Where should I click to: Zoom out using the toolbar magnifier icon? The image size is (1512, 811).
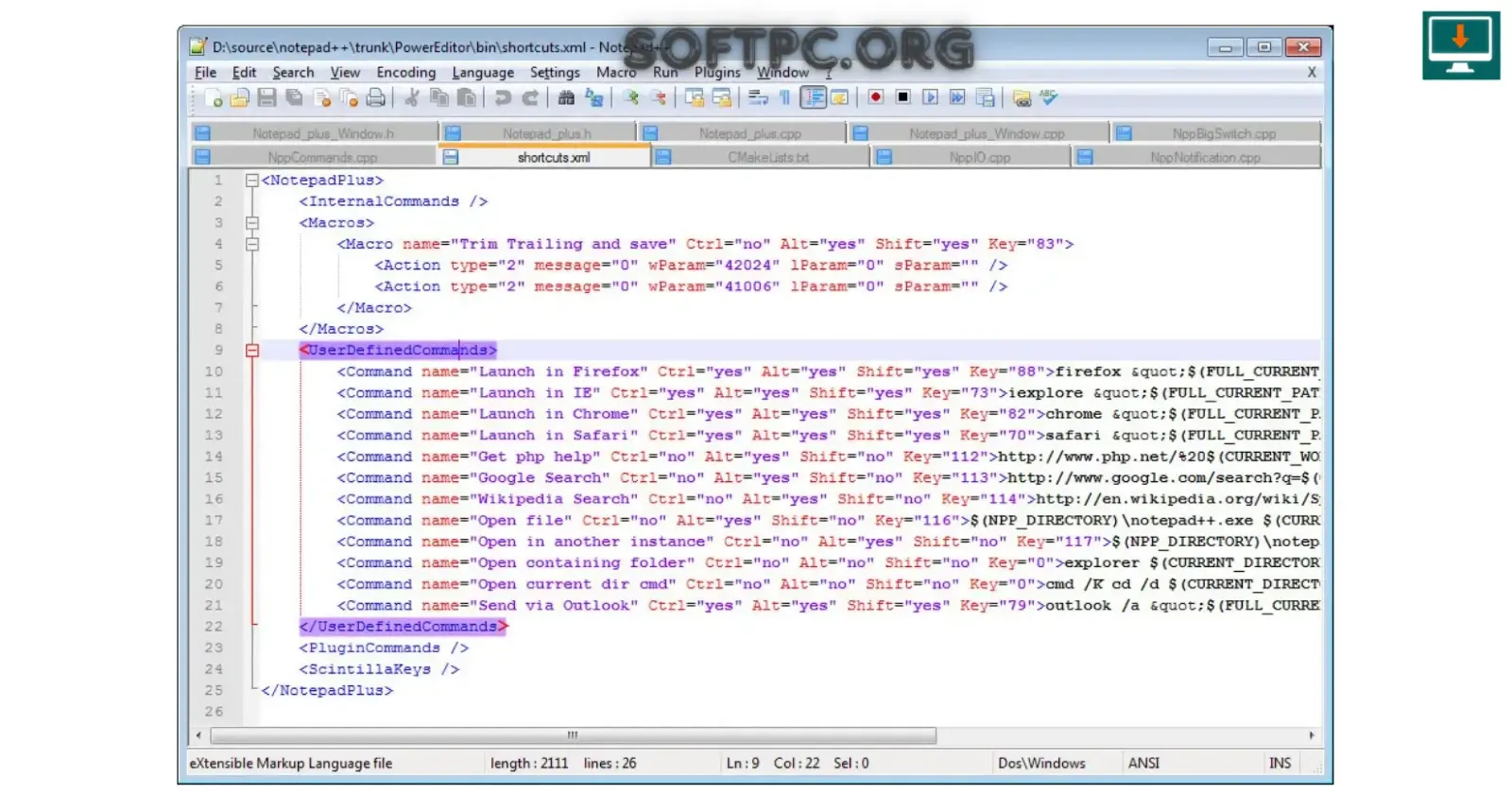pyautogui.click(x=658, y=97)
